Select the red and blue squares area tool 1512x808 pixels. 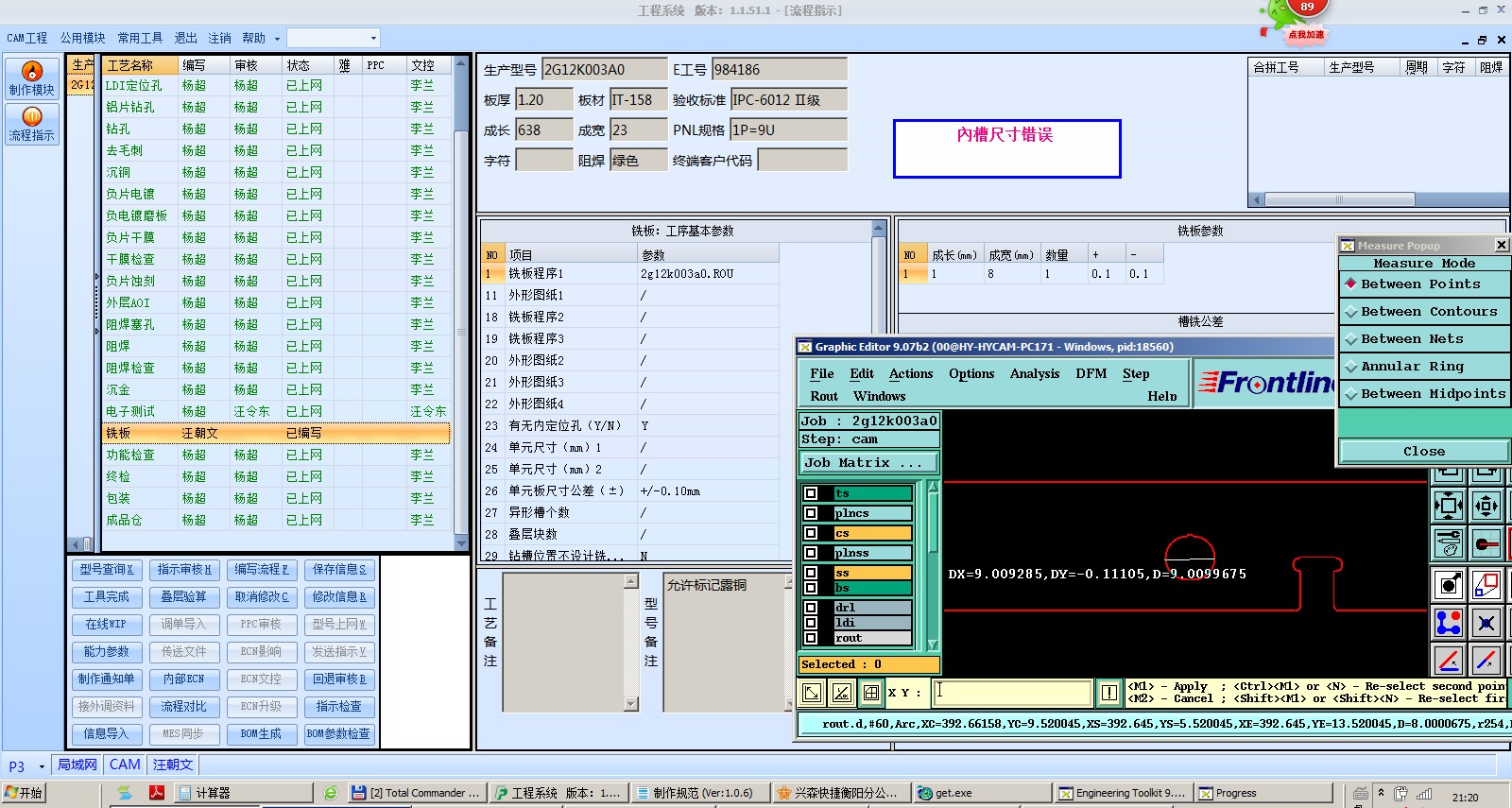(1486, 585)
